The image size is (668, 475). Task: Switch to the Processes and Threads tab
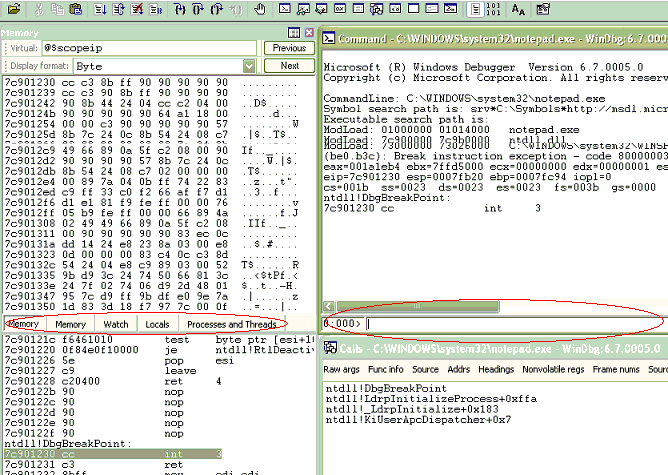click(x=231, y=324)
